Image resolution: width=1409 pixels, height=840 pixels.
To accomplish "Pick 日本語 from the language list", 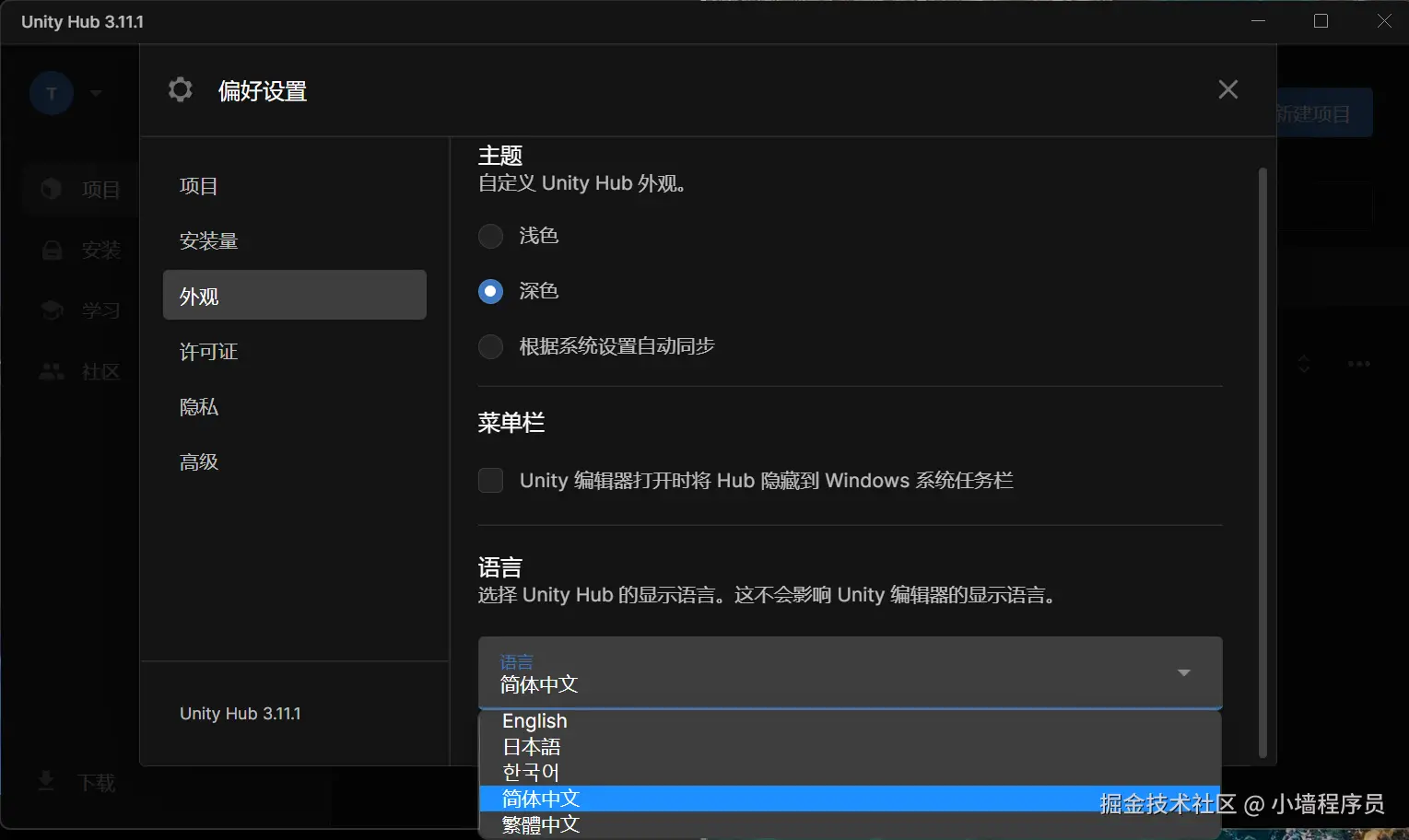I will (850, 747).
